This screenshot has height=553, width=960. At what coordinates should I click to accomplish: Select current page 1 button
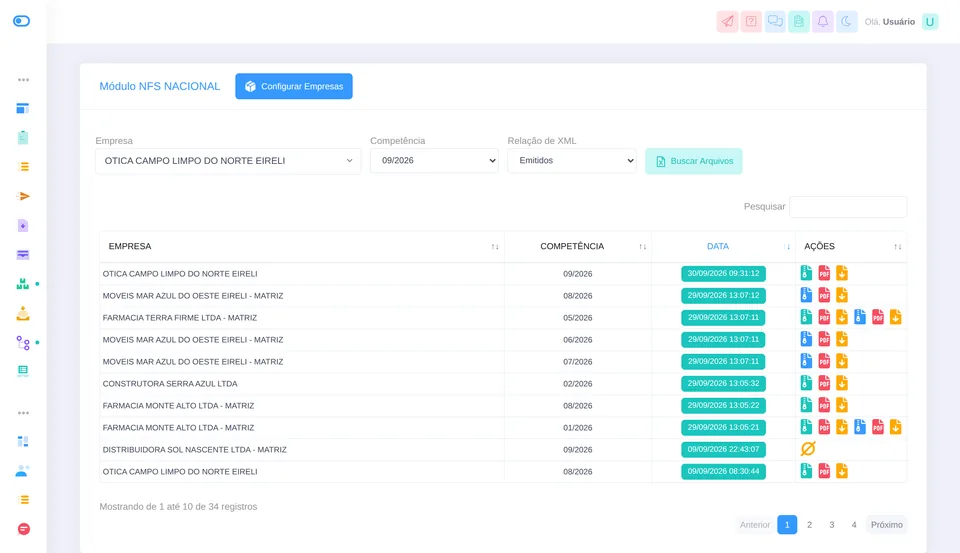(787, 525)
